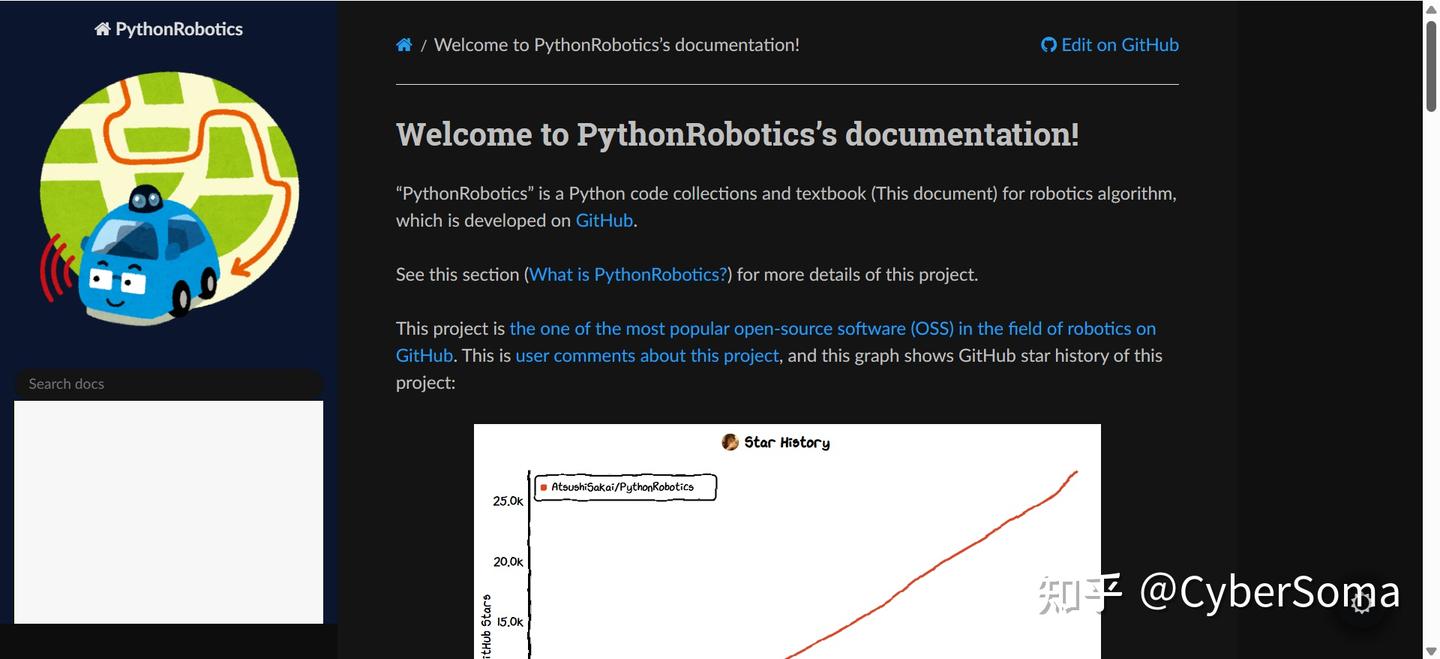The width and height of the screenshot is (1440, 659).
Task: Click the GitHub octocat icon in the header
Action: [x=1048, y=45]
